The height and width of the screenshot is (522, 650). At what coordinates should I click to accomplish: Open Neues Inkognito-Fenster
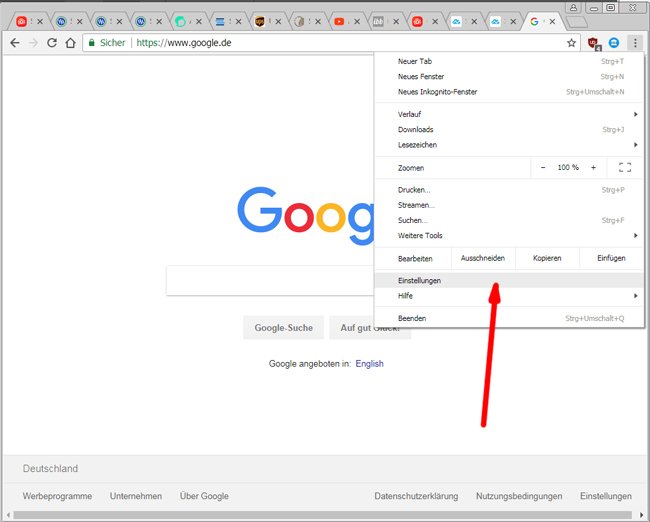509,92
